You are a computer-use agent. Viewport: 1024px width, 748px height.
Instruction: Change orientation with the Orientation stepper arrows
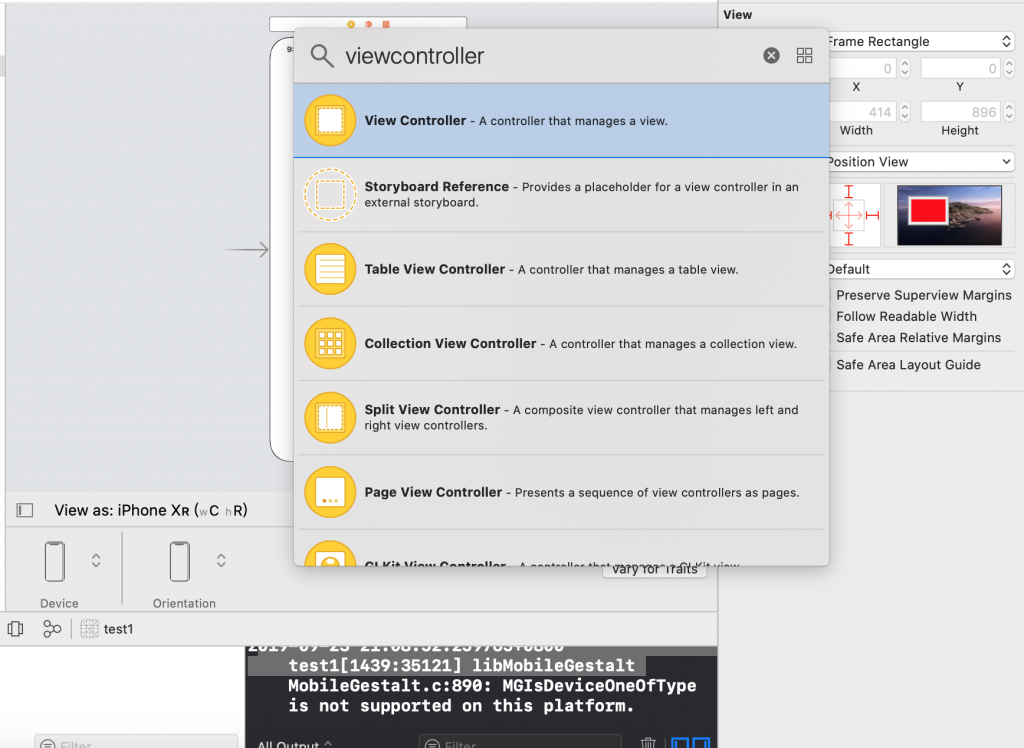click(221, 561)
